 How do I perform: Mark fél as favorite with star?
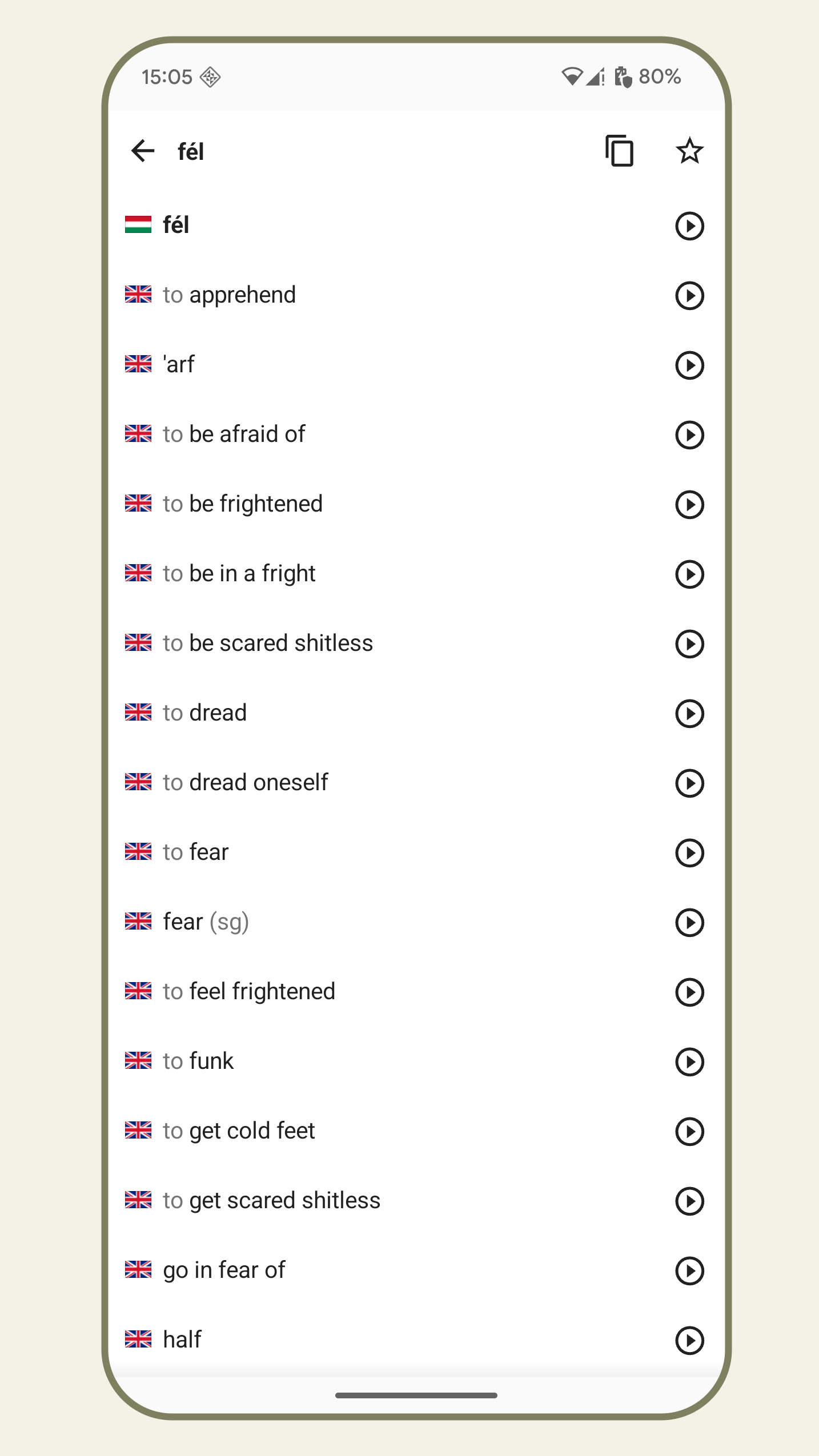point(689,151)
